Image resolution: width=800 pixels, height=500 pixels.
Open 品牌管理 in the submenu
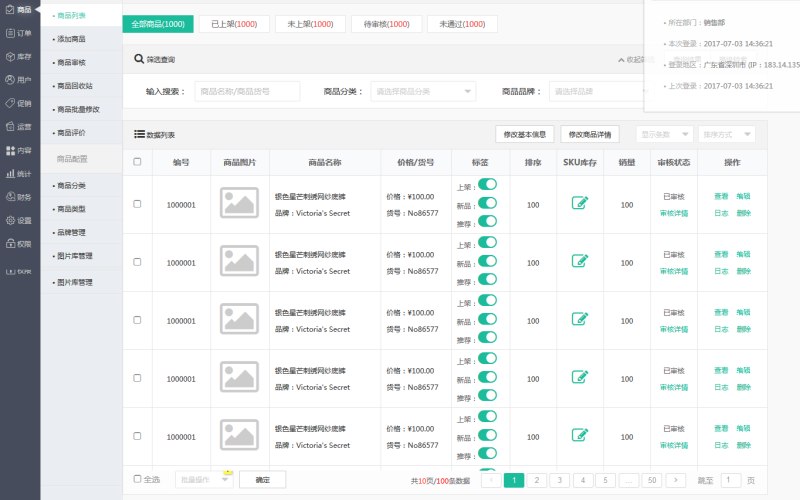[71, 232]
